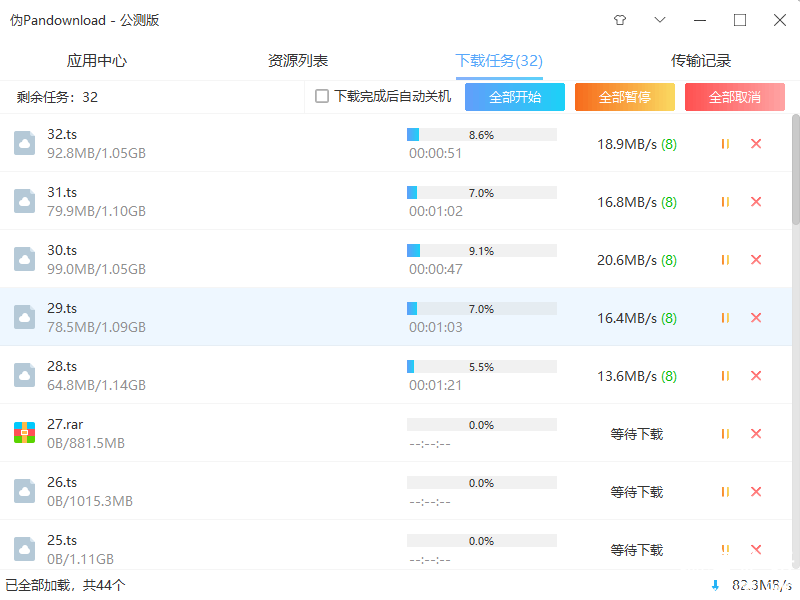Click the 30.ts file icon

24,259
